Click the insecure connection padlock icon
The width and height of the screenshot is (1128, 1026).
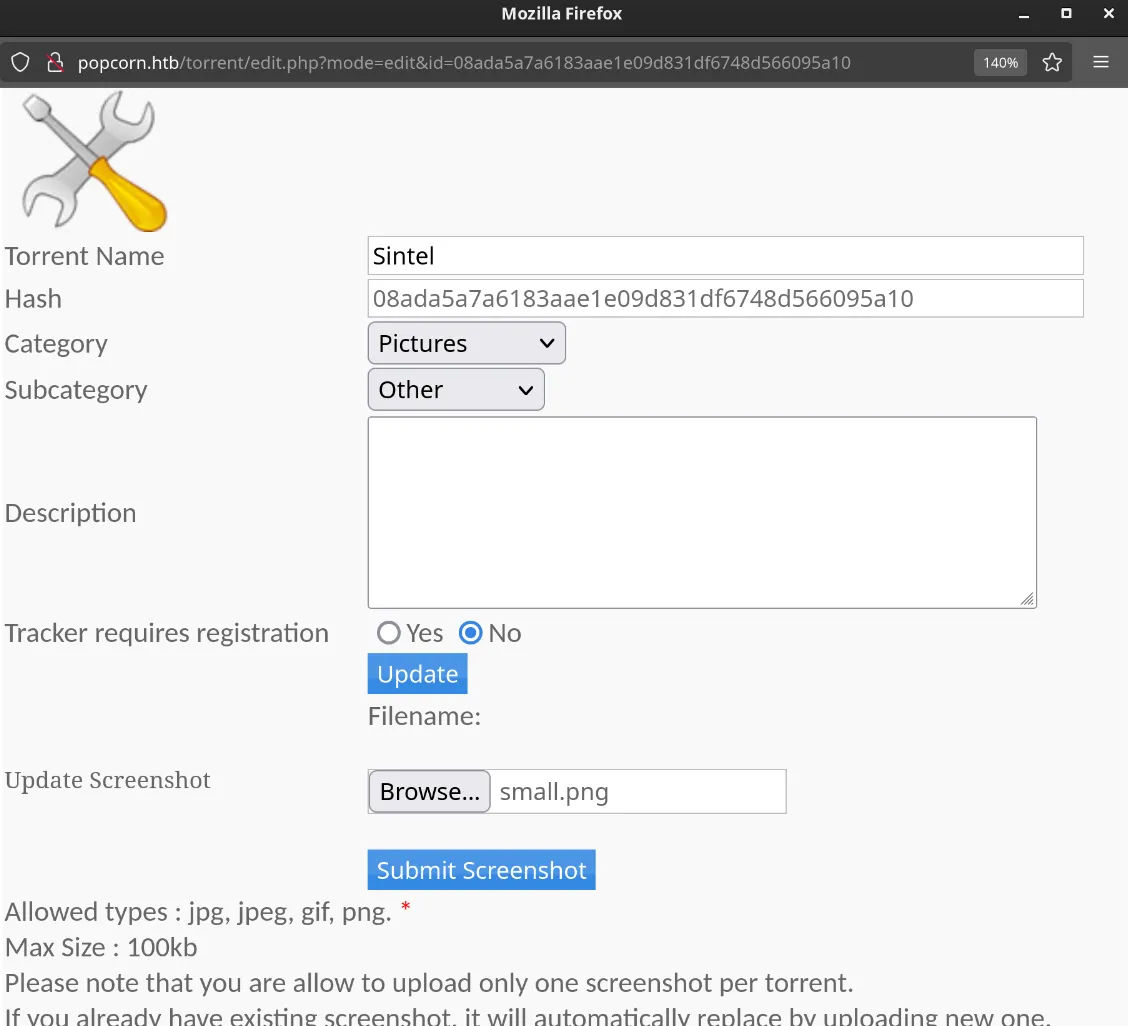(x=55, y=63)
